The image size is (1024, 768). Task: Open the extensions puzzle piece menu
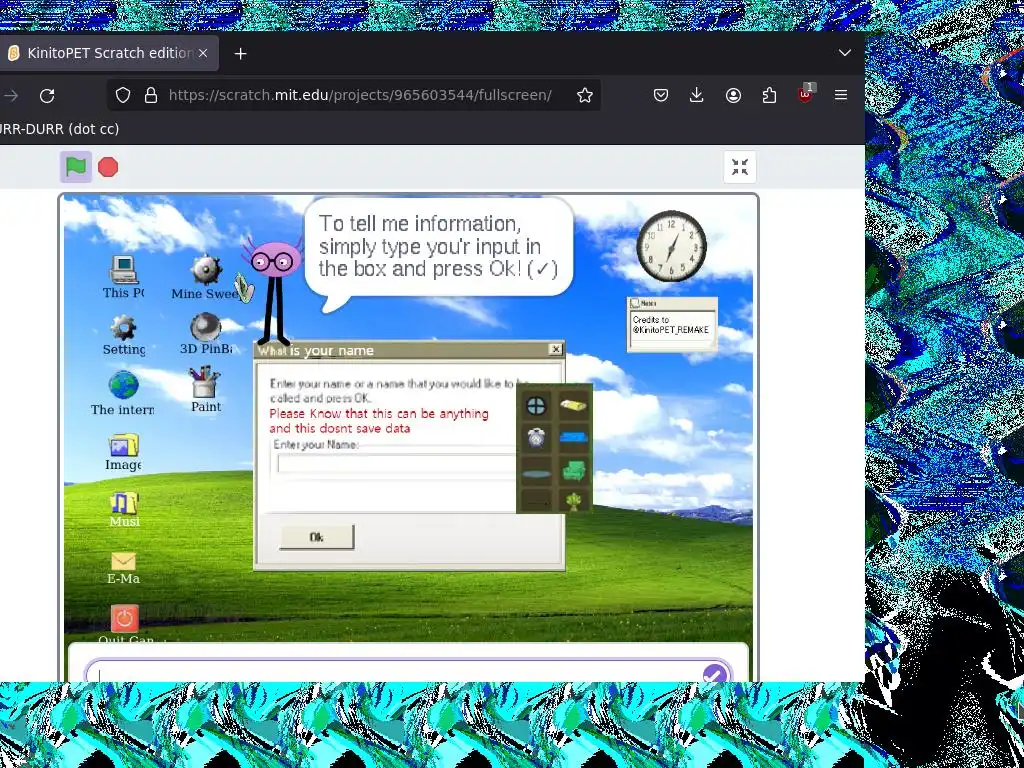(769, 95)
